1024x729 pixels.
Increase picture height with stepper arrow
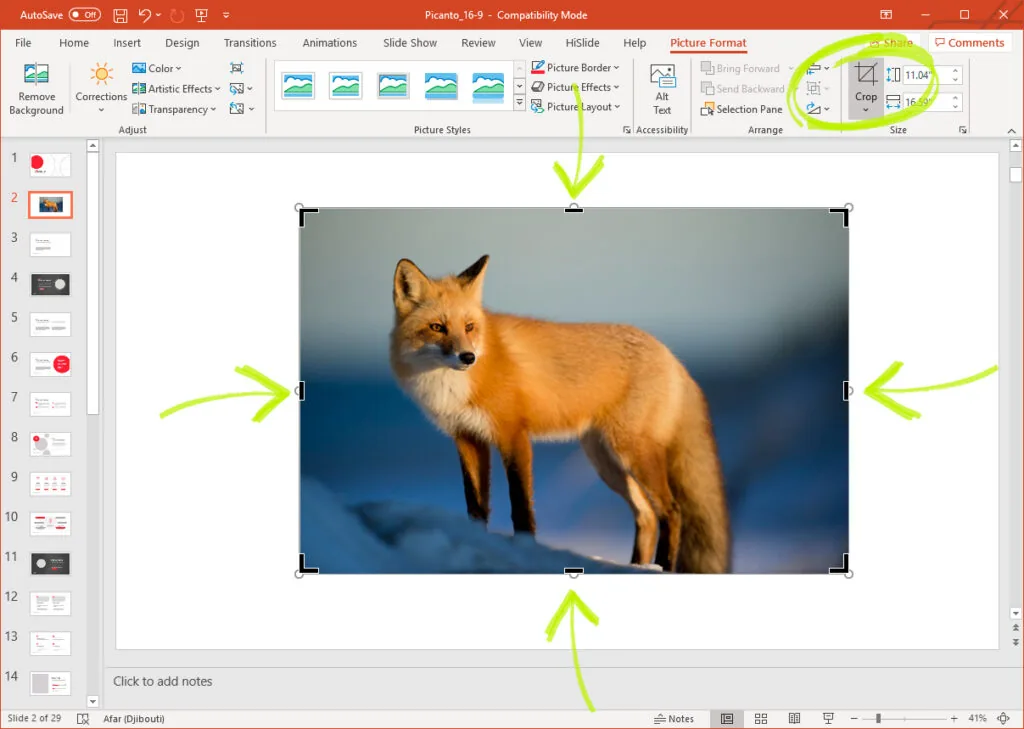click(x=955, y=71)
